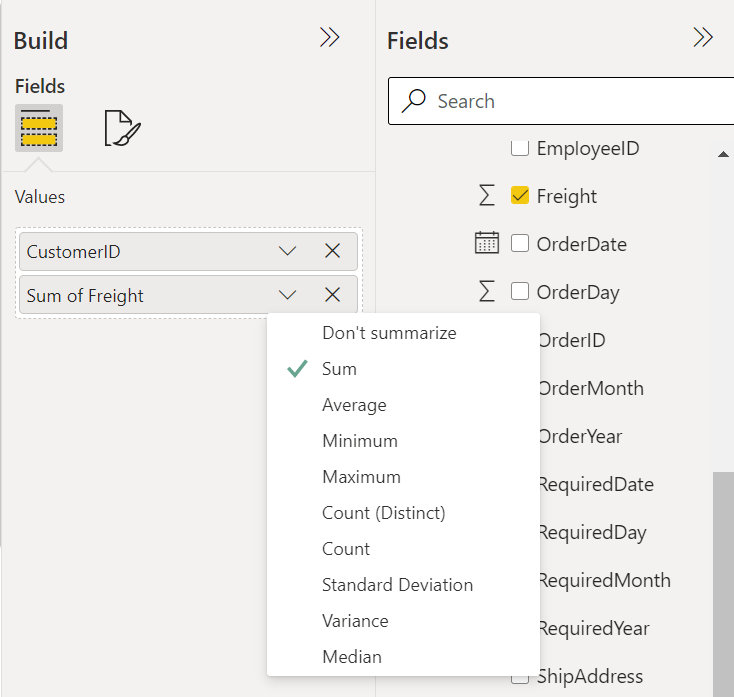Screen dimensions: 734x697
Task: Select Variance aggregation
Action: click(x=403, y=621)
